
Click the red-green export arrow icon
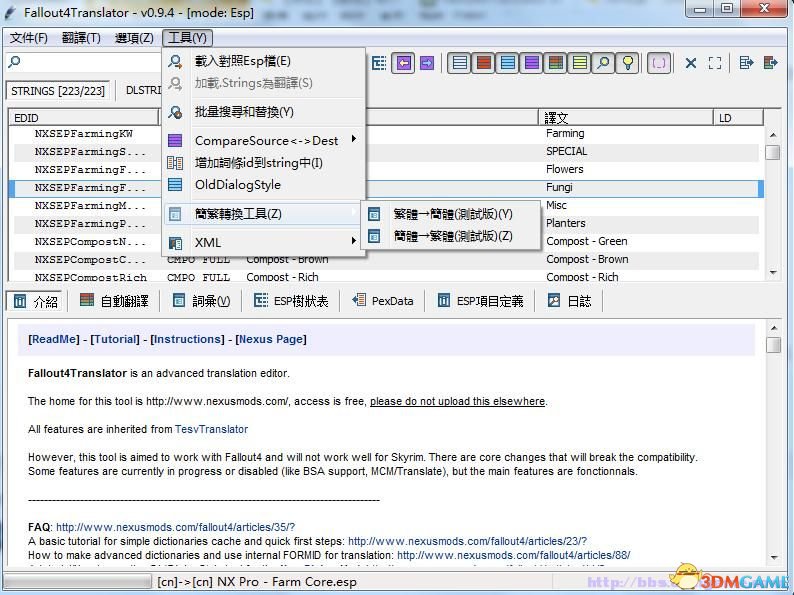(x=771, y=63)
